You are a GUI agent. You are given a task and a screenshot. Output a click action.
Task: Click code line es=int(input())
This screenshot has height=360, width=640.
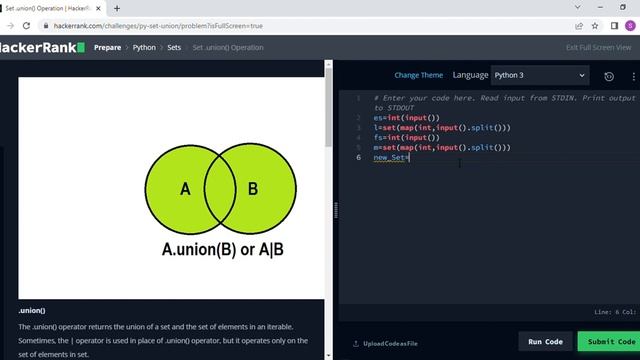tap(407, 118)
